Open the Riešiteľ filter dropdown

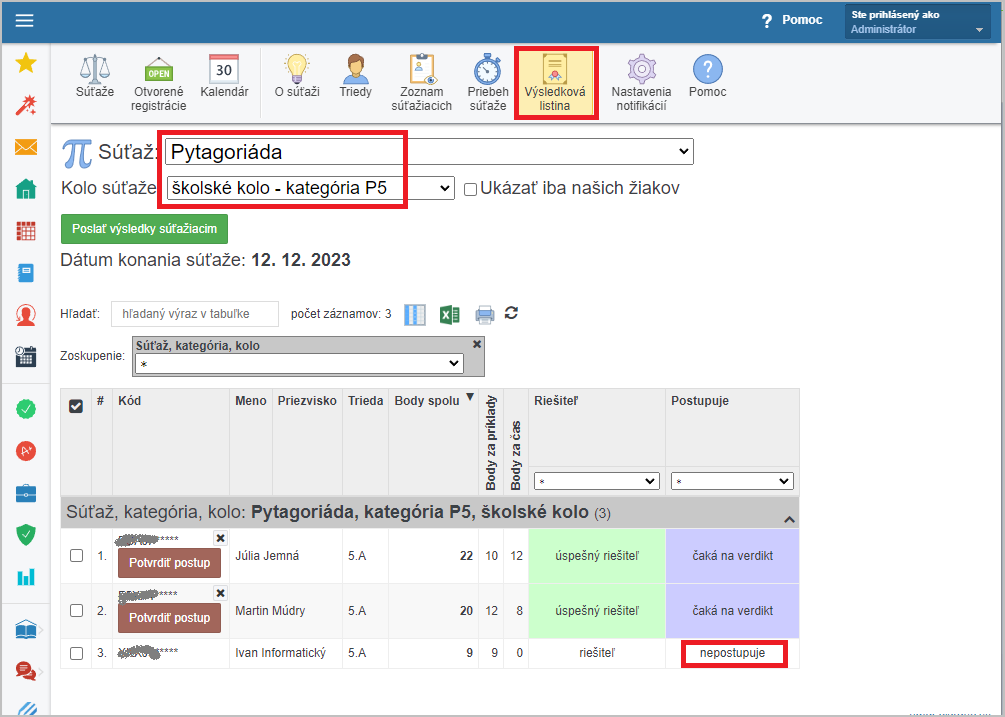pyautogui.click(x=597, y=481)
